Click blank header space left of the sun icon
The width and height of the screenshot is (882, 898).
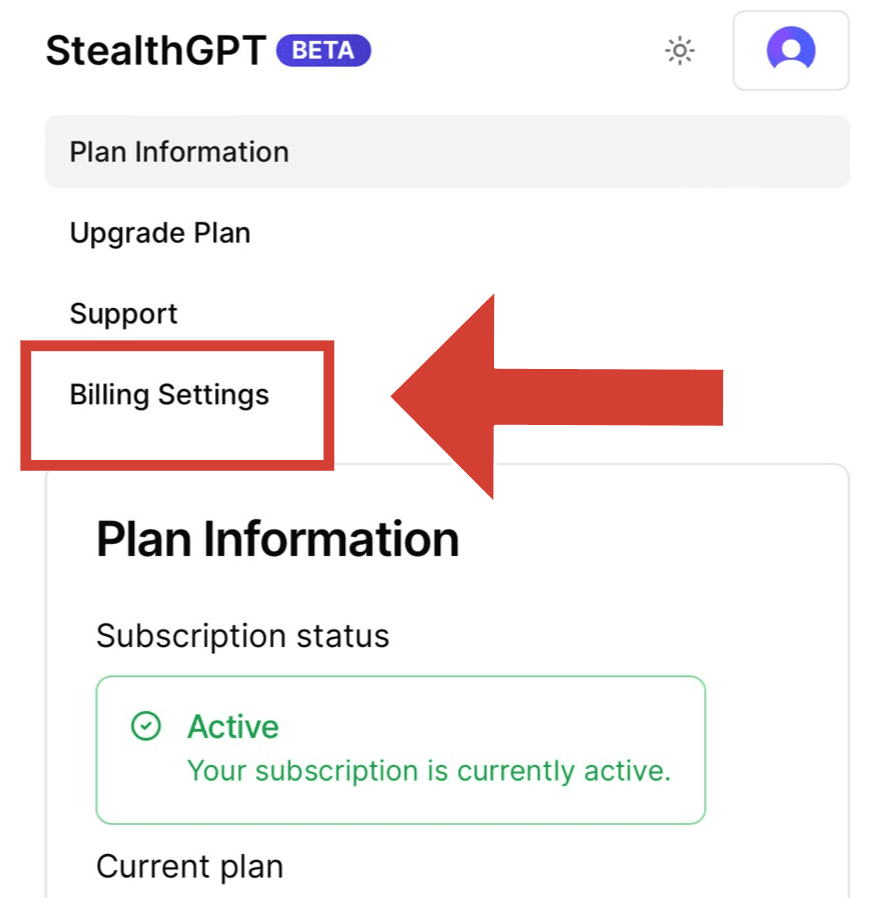coord(520,51)
